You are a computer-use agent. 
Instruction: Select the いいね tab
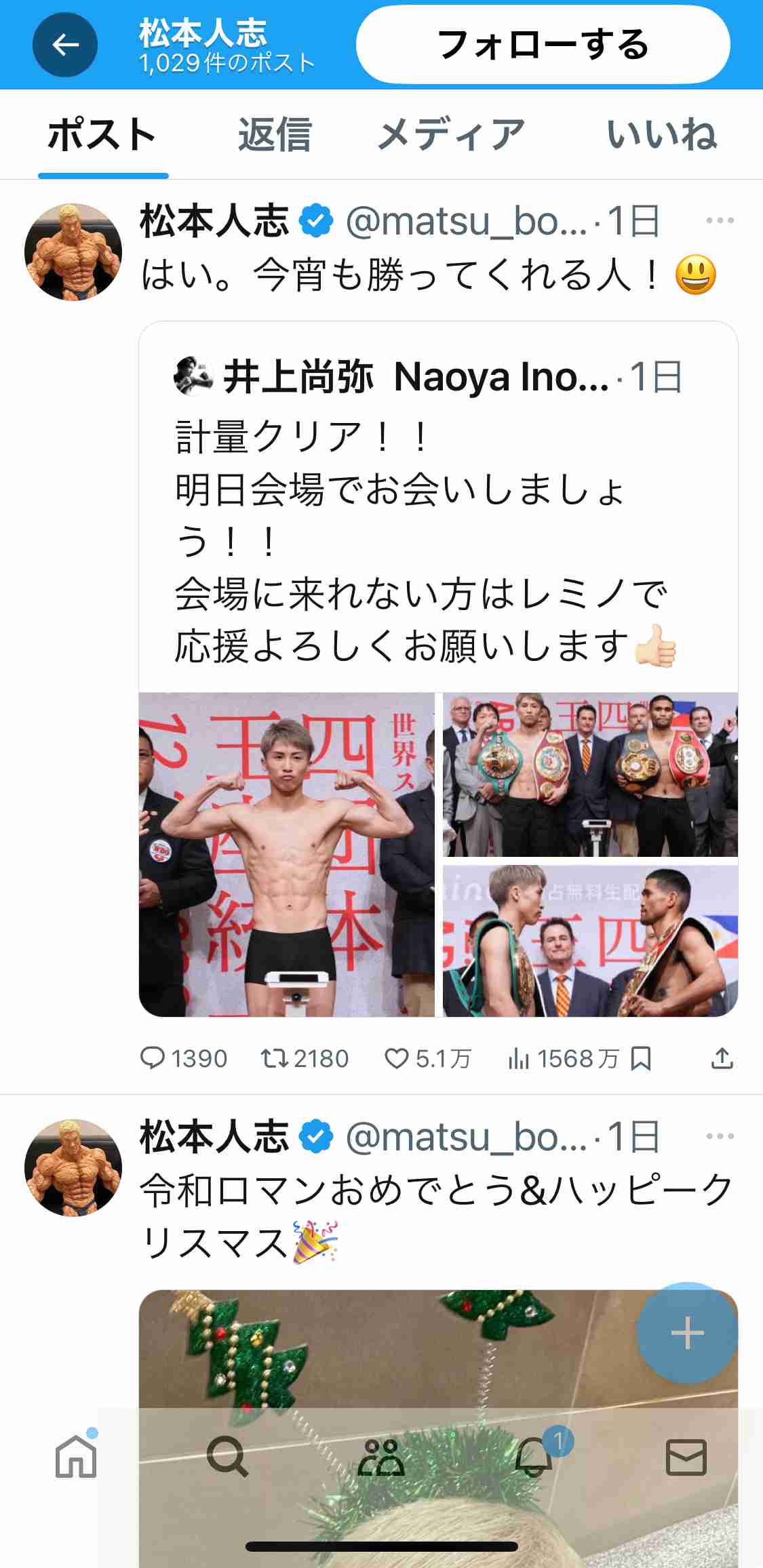661,134
